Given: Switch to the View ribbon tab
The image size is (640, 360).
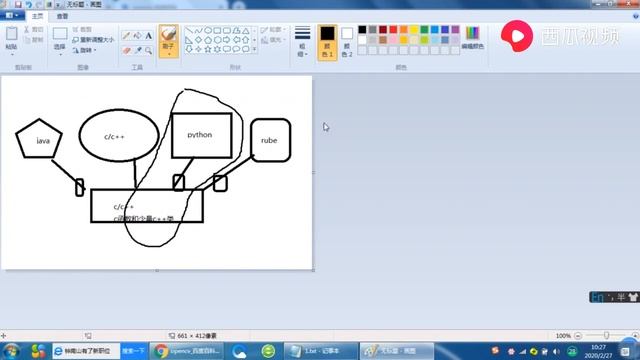Looking at the screenshot, I should coord(62,16).
